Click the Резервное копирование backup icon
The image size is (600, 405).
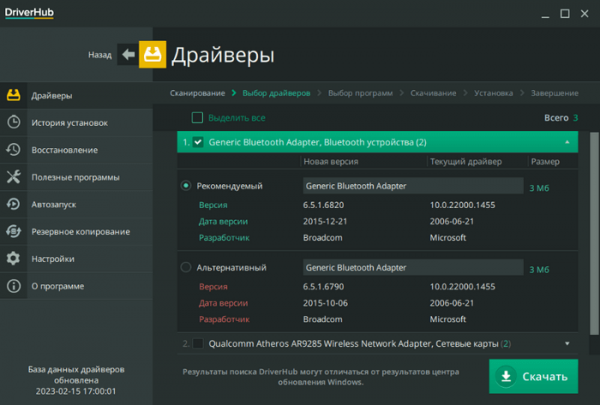[x=13, y=231]
